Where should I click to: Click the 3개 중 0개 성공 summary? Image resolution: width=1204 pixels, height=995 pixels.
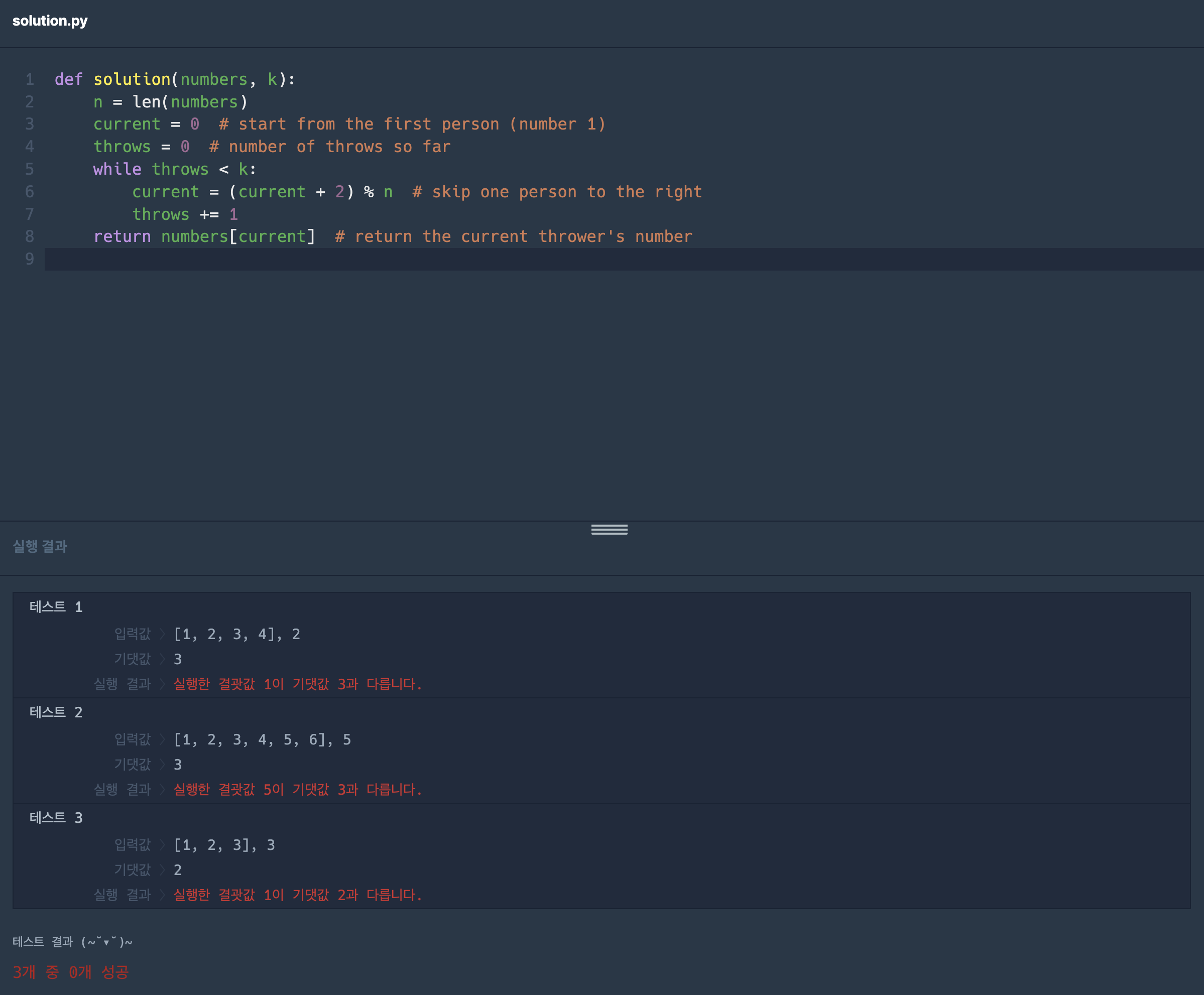point(70,971)
